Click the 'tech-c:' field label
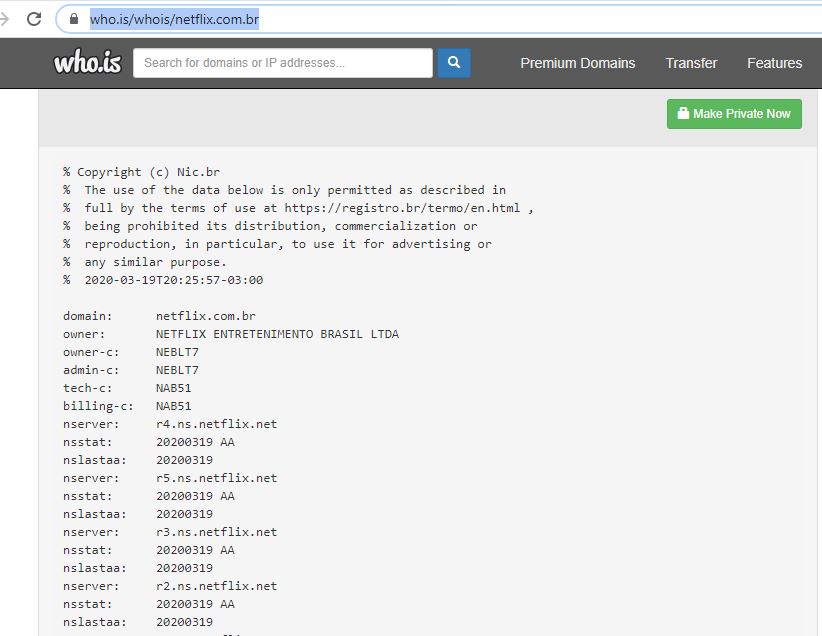The image size is (822, 636). pyautogui.click(x=88, y=388)
